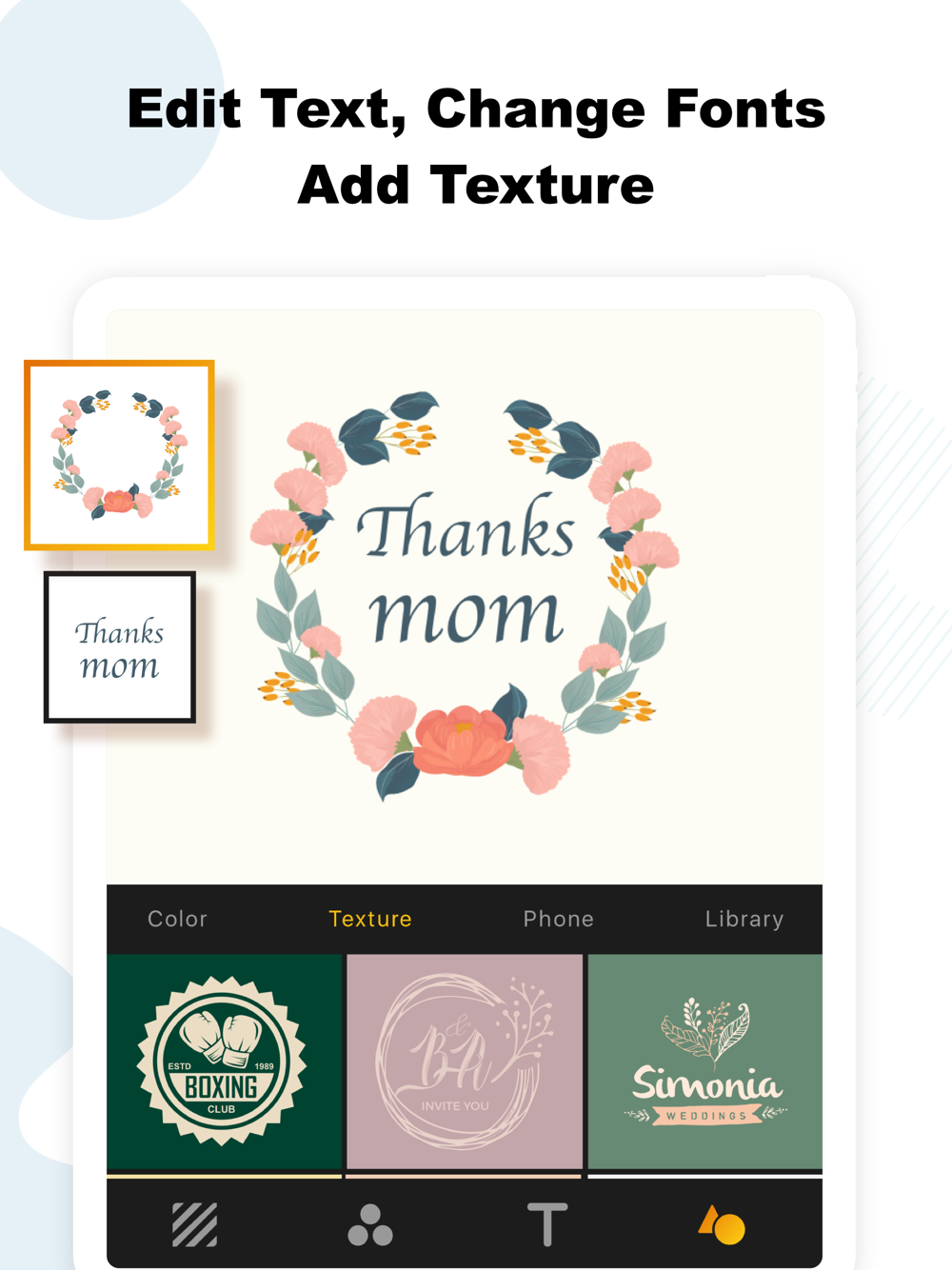
Task: Select the Thanks mom text layer thumbnail
Action: click(120, 647)
